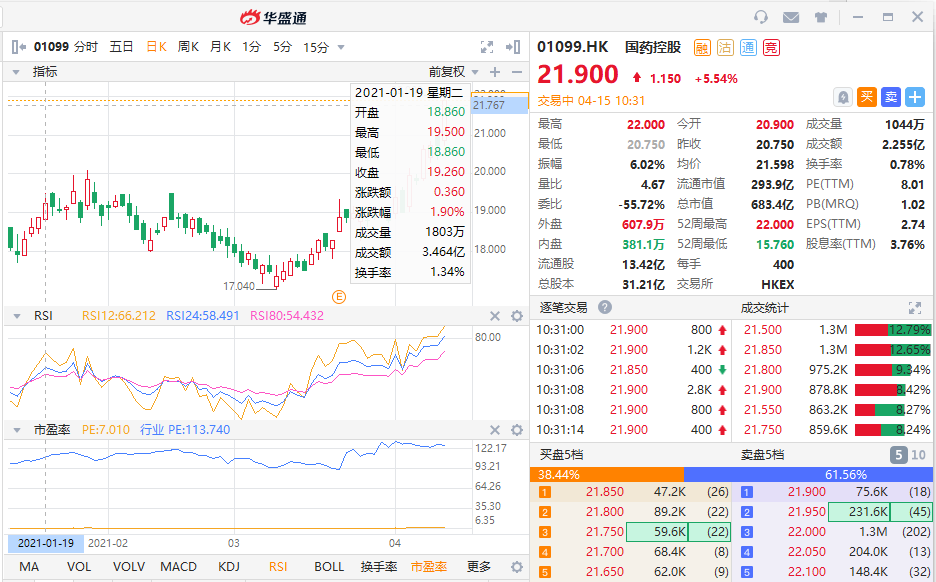Zoom in chart with plus button
Image resolution: width=936 pixels, height=582 pixels.
(494, 72)
